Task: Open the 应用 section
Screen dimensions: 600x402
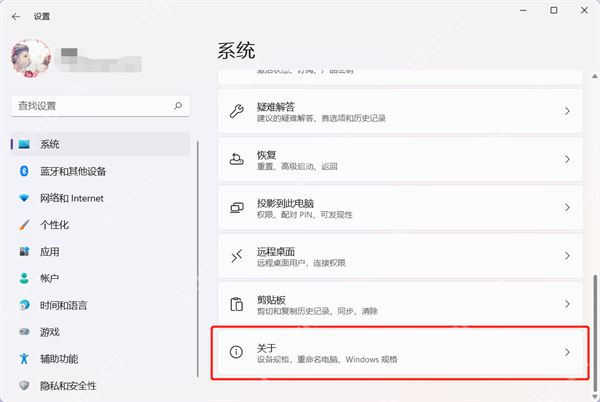Action: (50, 251)
